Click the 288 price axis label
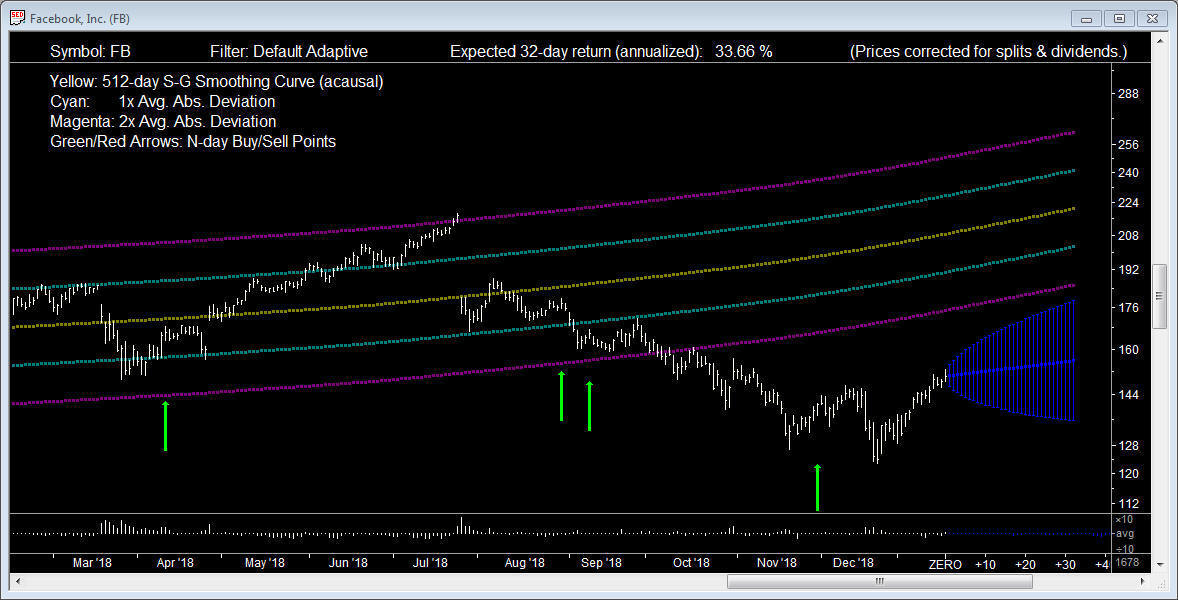The height and width of the screenshot is (600, 1178). pyautogui.click(x=1128, y=95)
